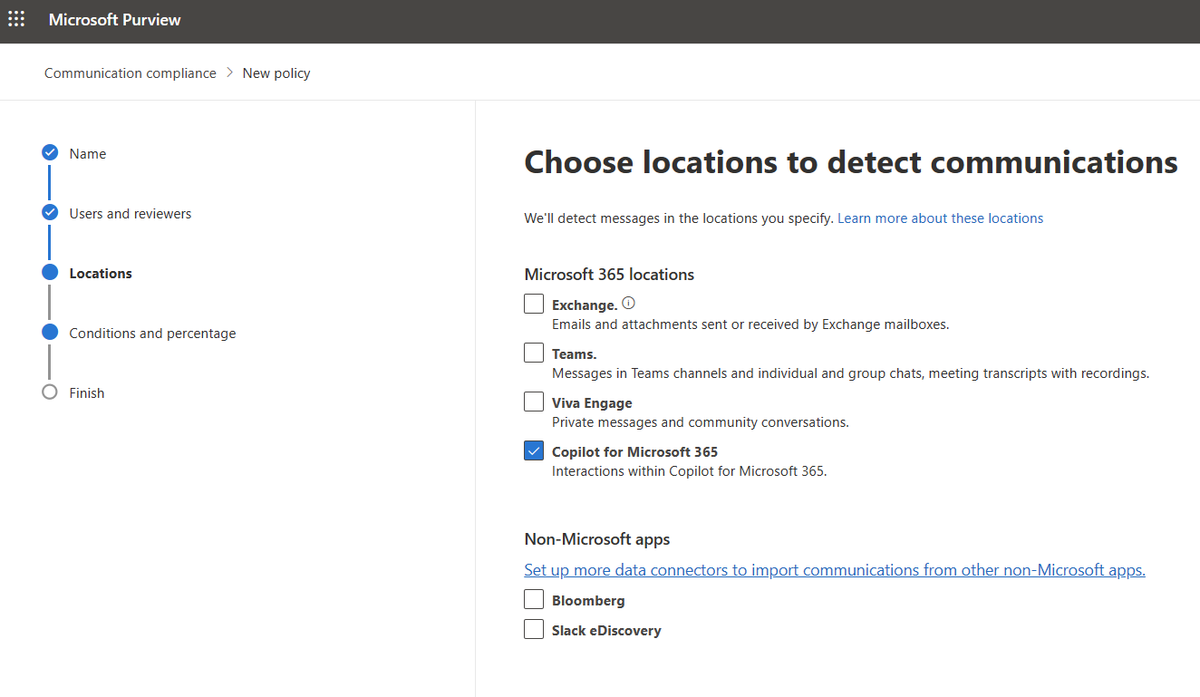1200x697 pixels.
Task: Click the completed Name step checkmark
Action: tap(50, 153)
